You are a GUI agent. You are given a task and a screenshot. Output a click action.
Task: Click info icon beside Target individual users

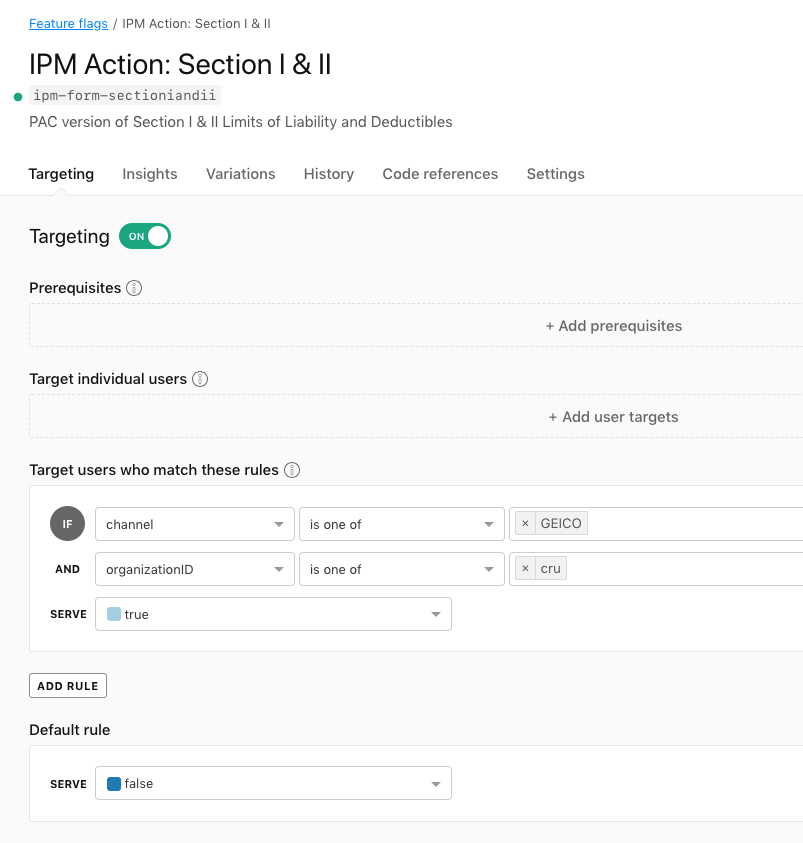click(200, 379)
